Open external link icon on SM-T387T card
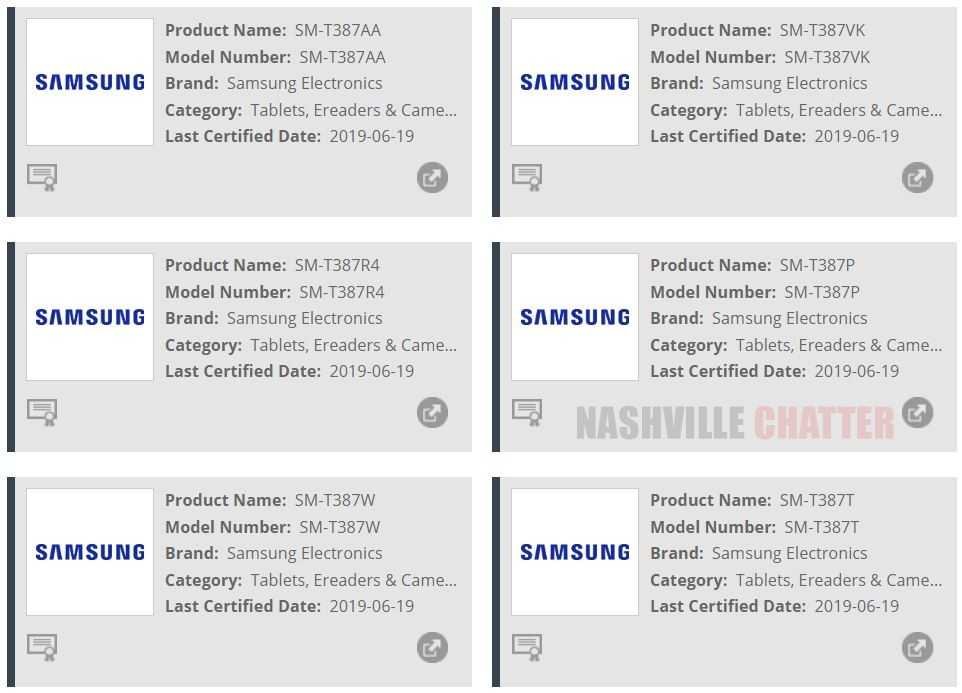The width and height of the screenshot is (962, 693). coord(917,648)
